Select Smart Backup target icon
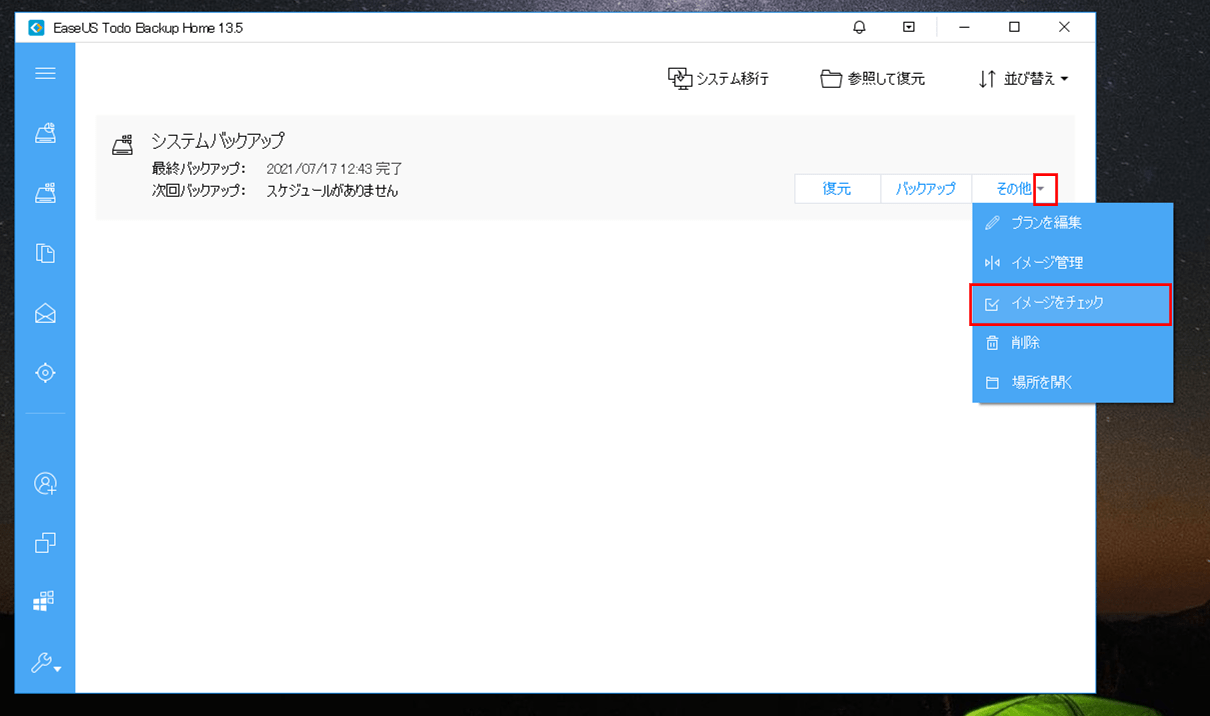 coord(45,373)
